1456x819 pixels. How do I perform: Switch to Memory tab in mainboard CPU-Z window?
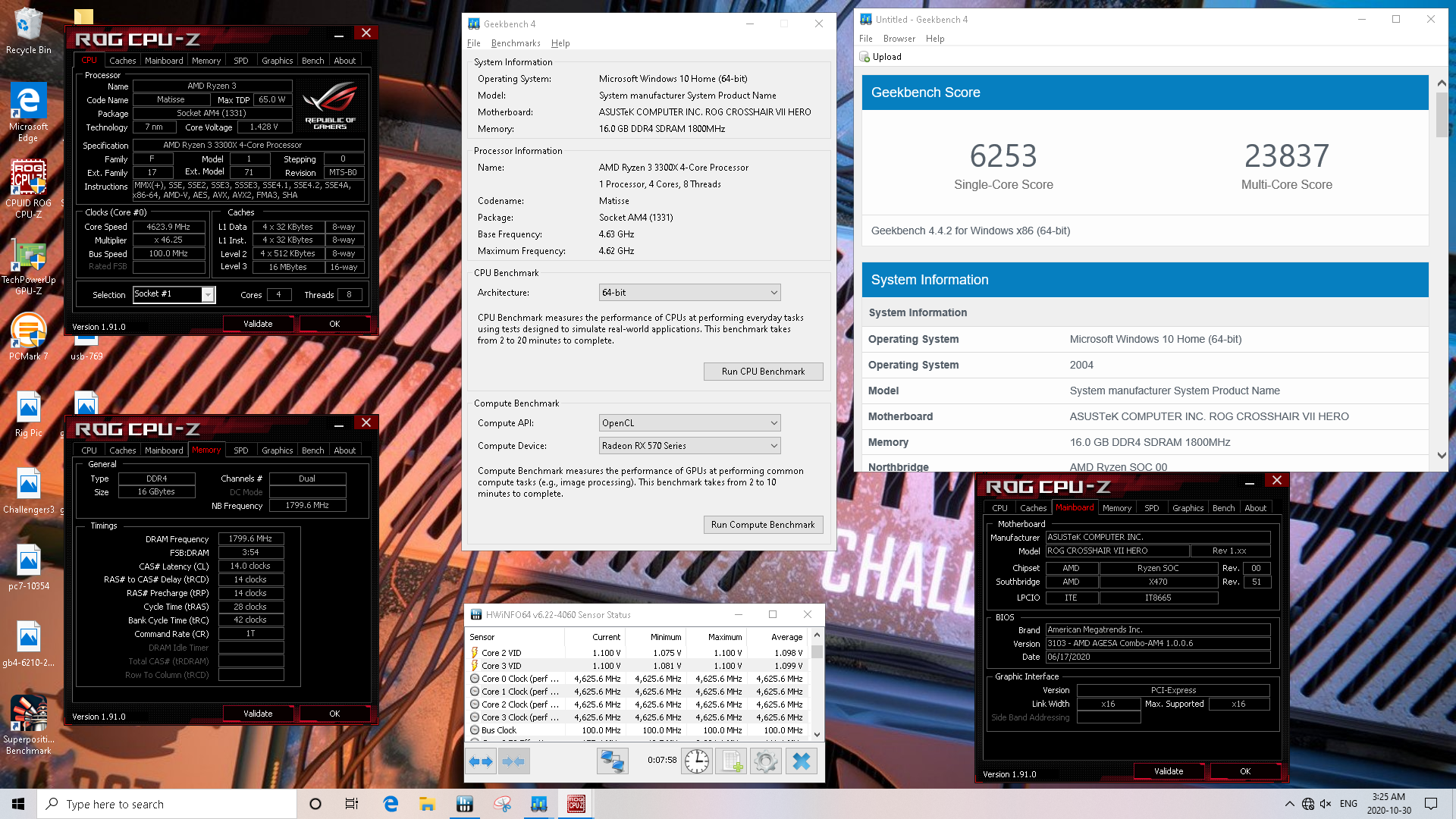click(1116, 508)
